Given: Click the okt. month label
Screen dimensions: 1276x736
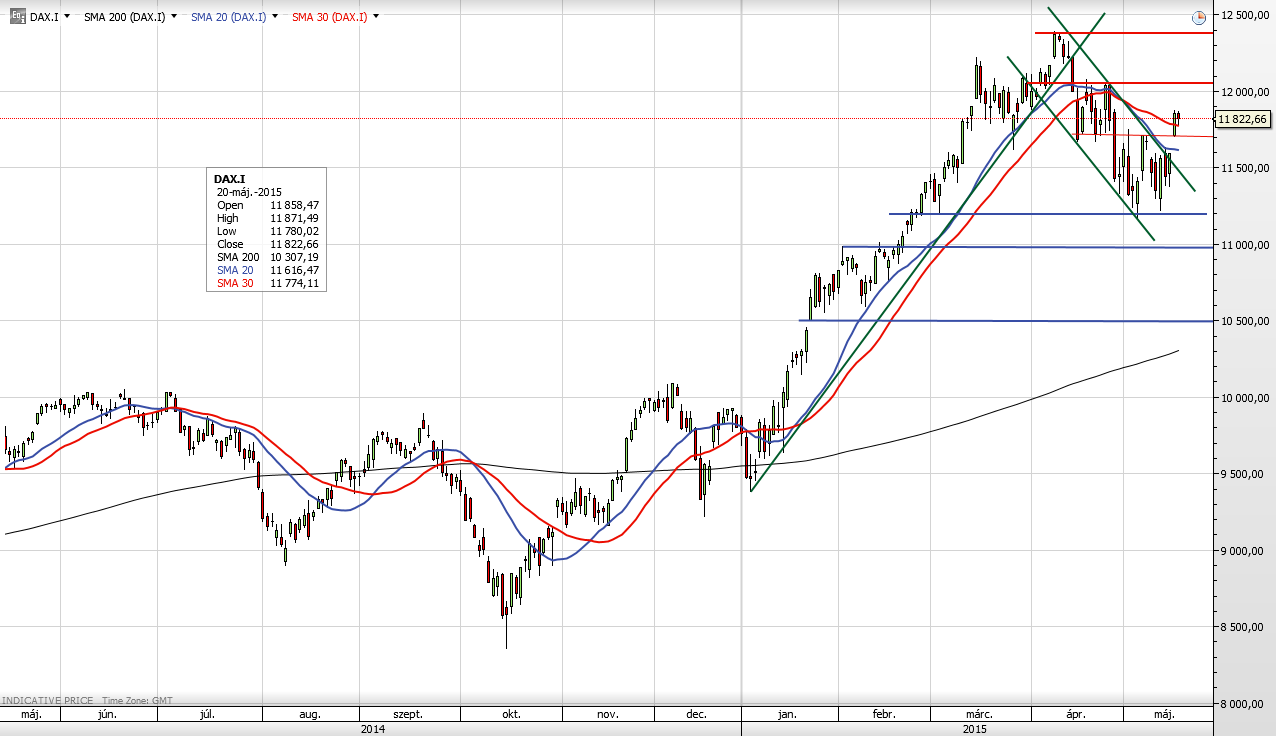Looking at the screenshot, I should [511, 715].
